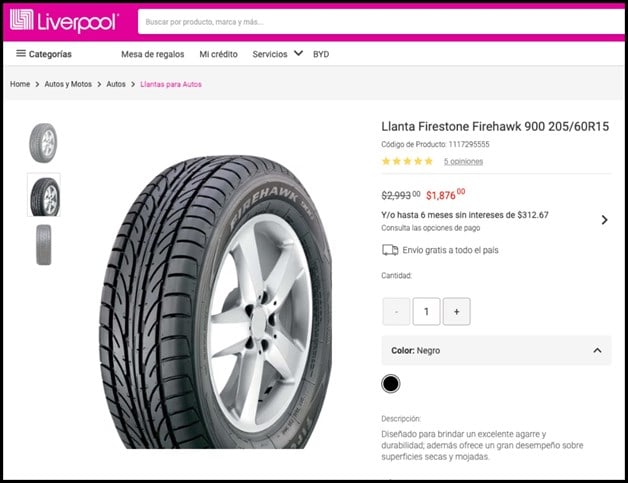Increase quantity with plus button
The width and height of the screenshot is (628, 483).
point(456,312)
